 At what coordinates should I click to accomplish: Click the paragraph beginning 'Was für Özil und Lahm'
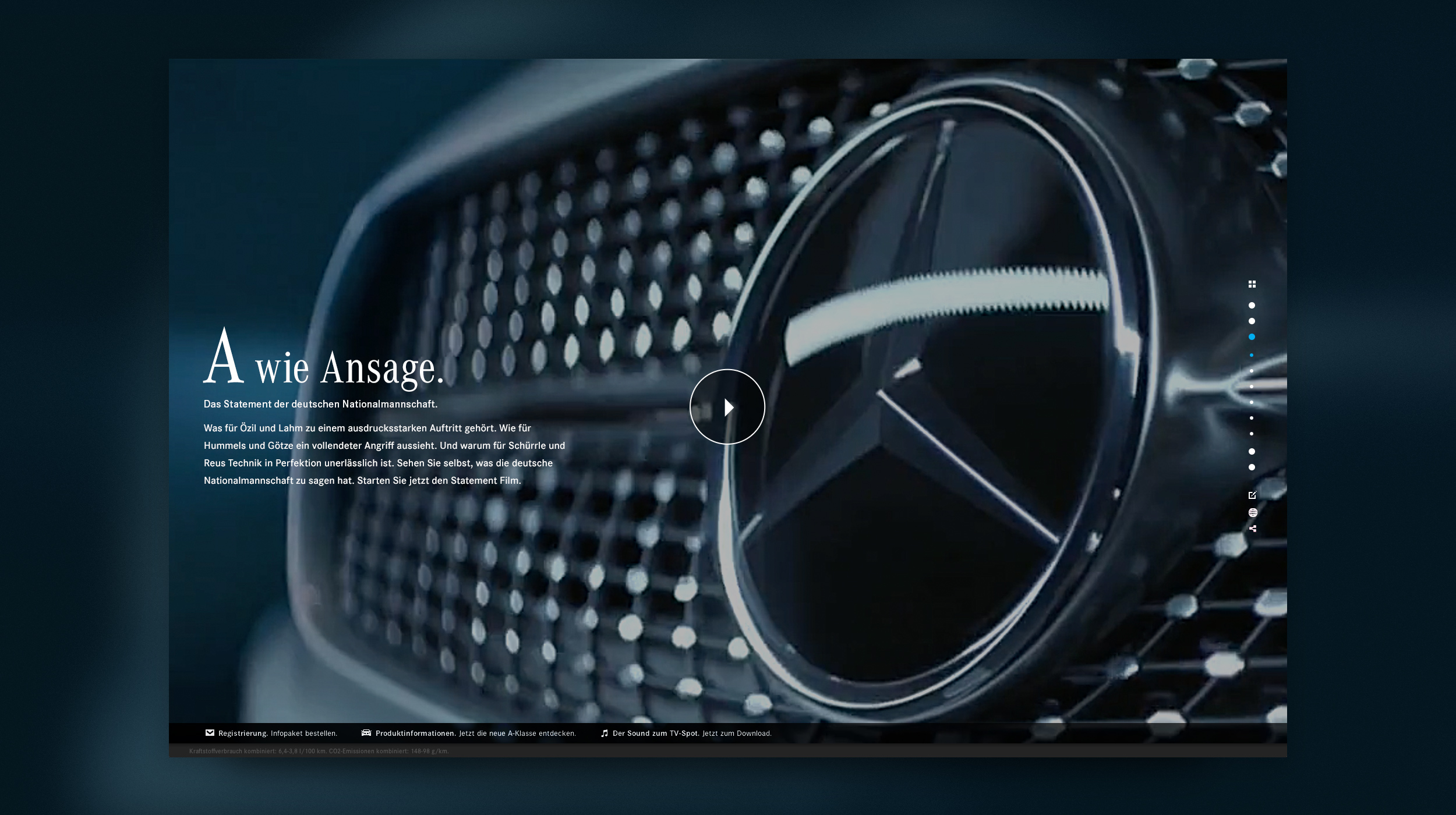point(384,454)
